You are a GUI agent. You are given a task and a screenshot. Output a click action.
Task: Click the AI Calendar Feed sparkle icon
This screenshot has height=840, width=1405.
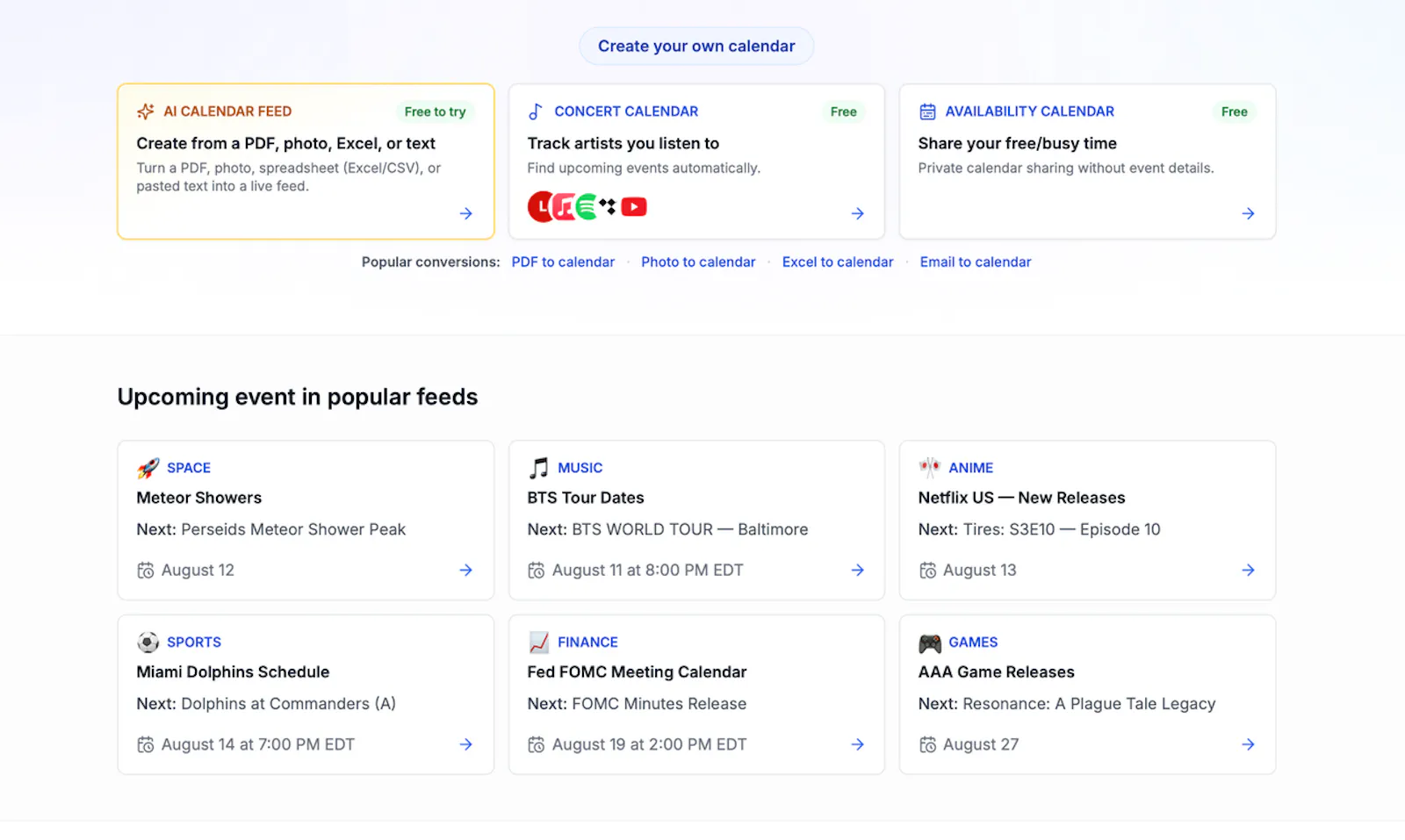tap(146, 111)
